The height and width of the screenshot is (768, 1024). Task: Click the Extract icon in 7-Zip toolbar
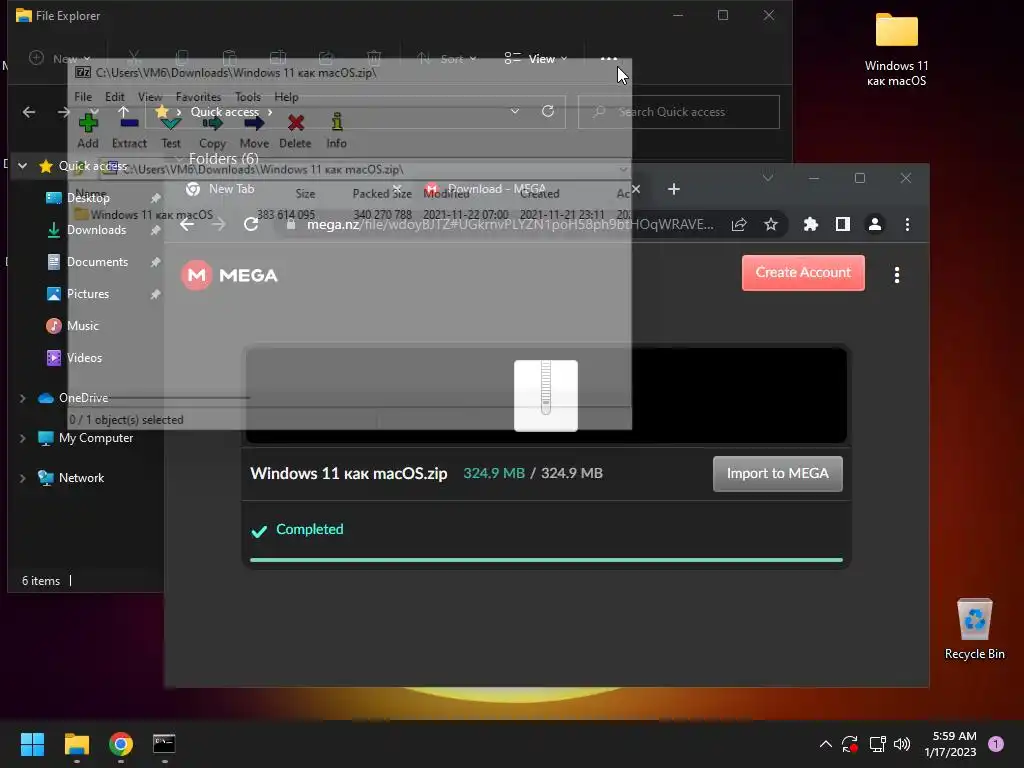coord(129,122)
